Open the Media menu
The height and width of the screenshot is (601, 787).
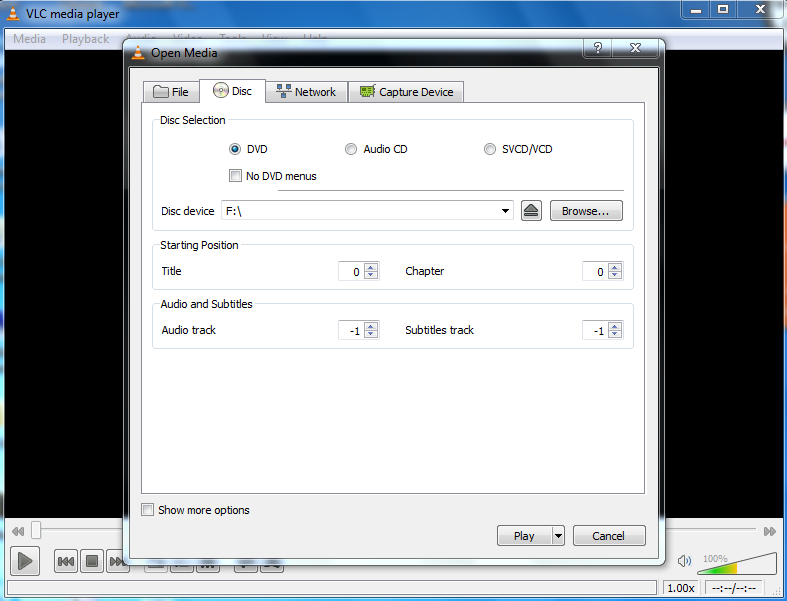click(x=29, y=39)
